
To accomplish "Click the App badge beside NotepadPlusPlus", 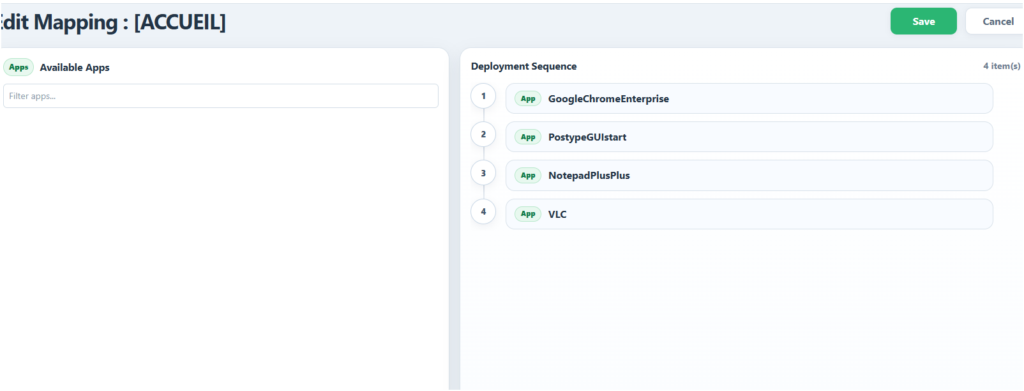I will pos(528,176).
